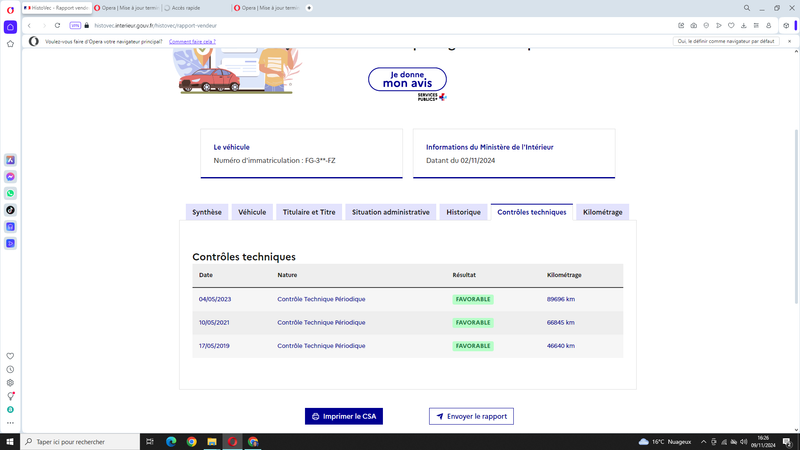The image size is (800, 450).
Task: Open the Windows notification center icon
Action: tap(788, 442)
